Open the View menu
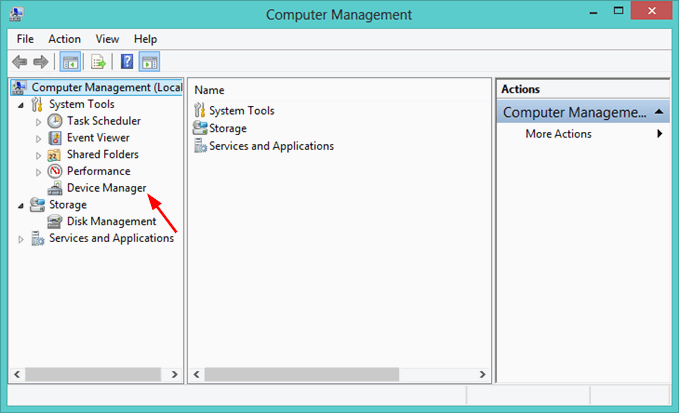The image size is (679, 413). point(107,39)
